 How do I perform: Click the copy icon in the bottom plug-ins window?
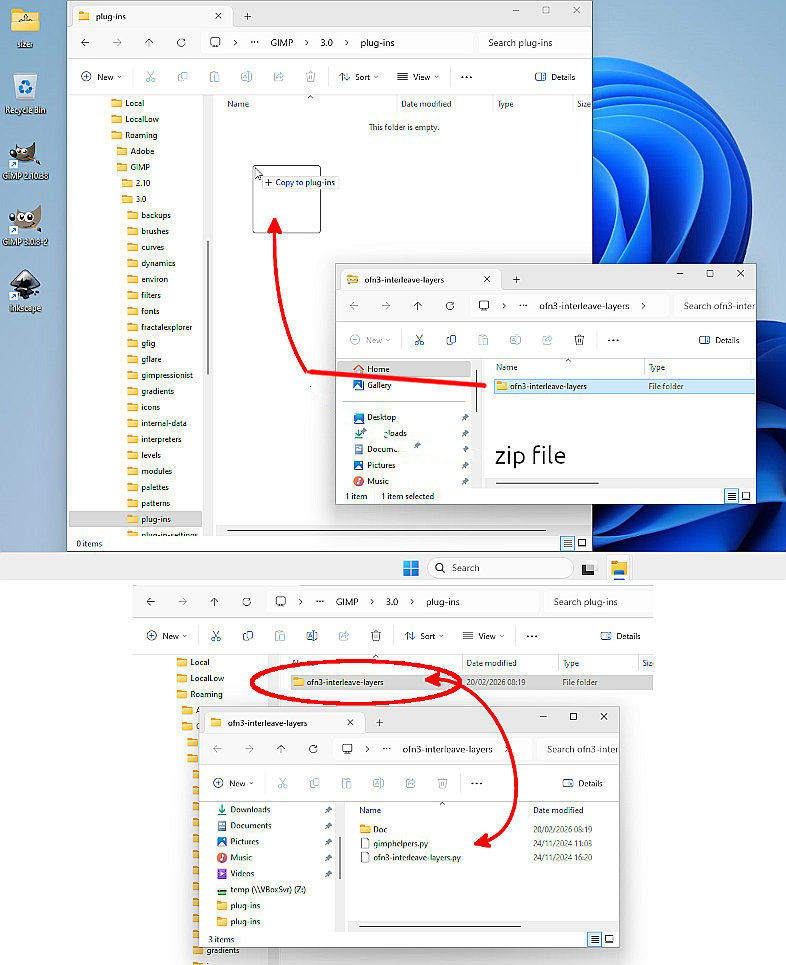pyautogui.click(x=248, y=636)
